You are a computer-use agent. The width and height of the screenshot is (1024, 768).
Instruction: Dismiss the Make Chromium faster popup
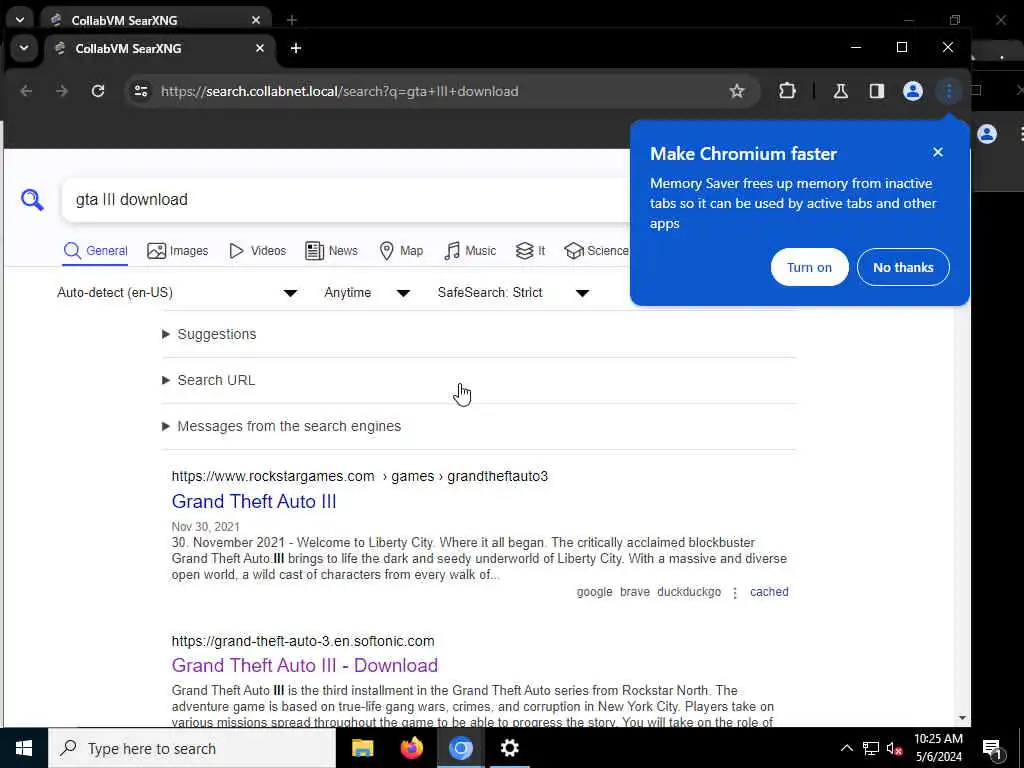938,152
